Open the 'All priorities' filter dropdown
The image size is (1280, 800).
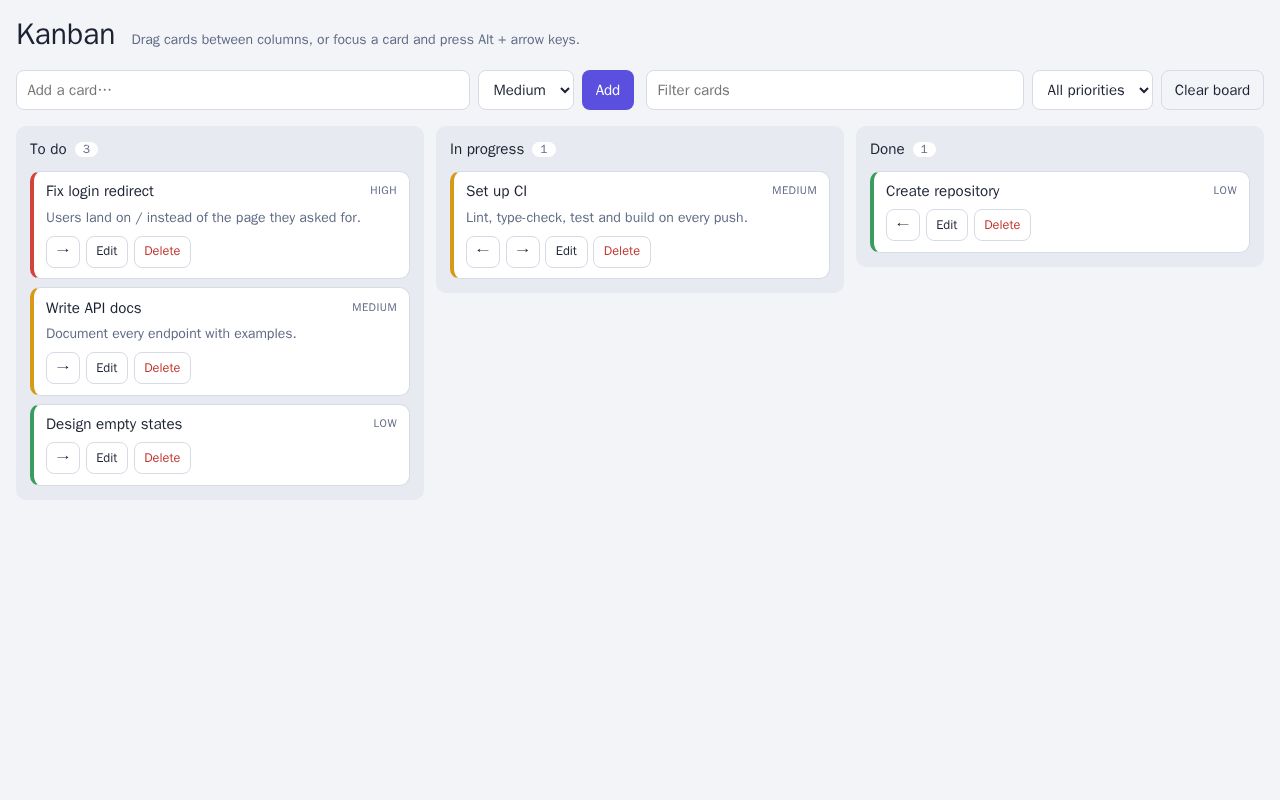(x=1092, y=90)
